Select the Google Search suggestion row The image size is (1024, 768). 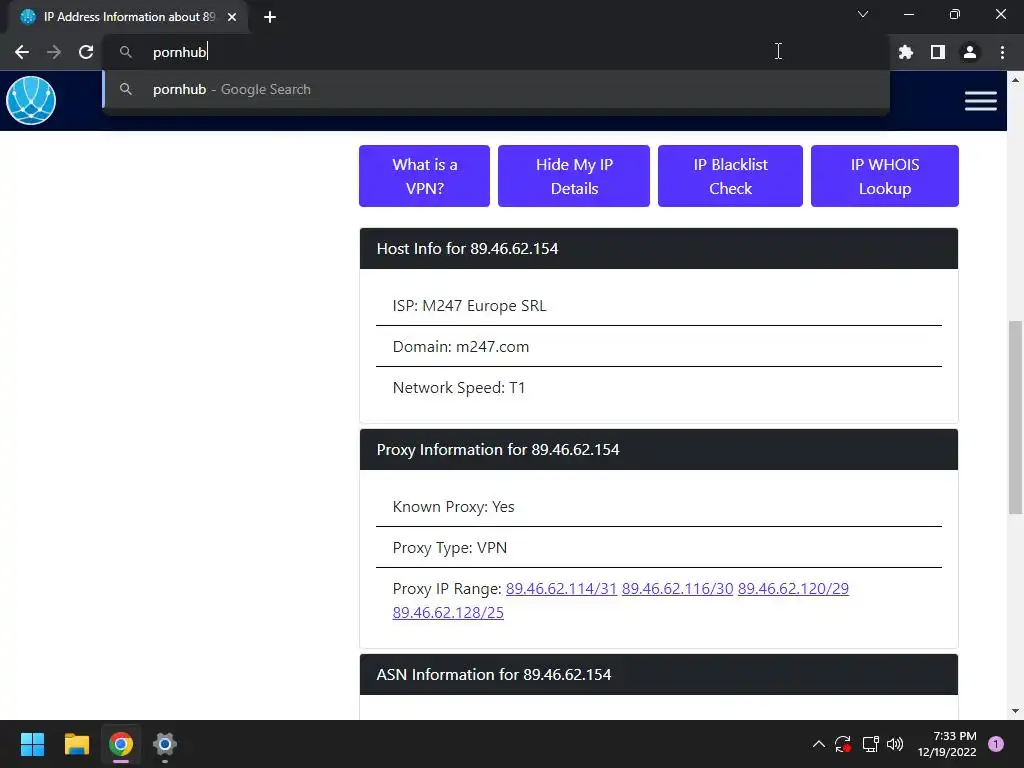(x=496, y=89)
